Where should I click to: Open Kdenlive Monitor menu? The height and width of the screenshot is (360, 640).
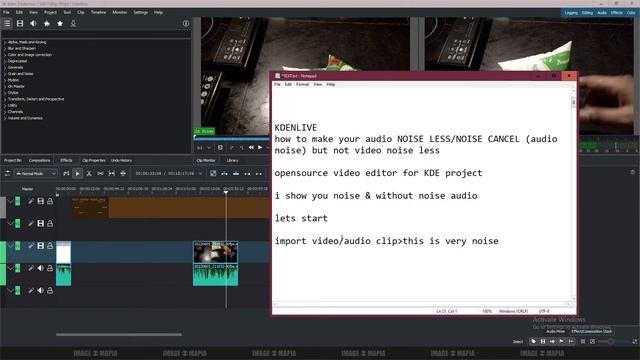tap(120, 12)
